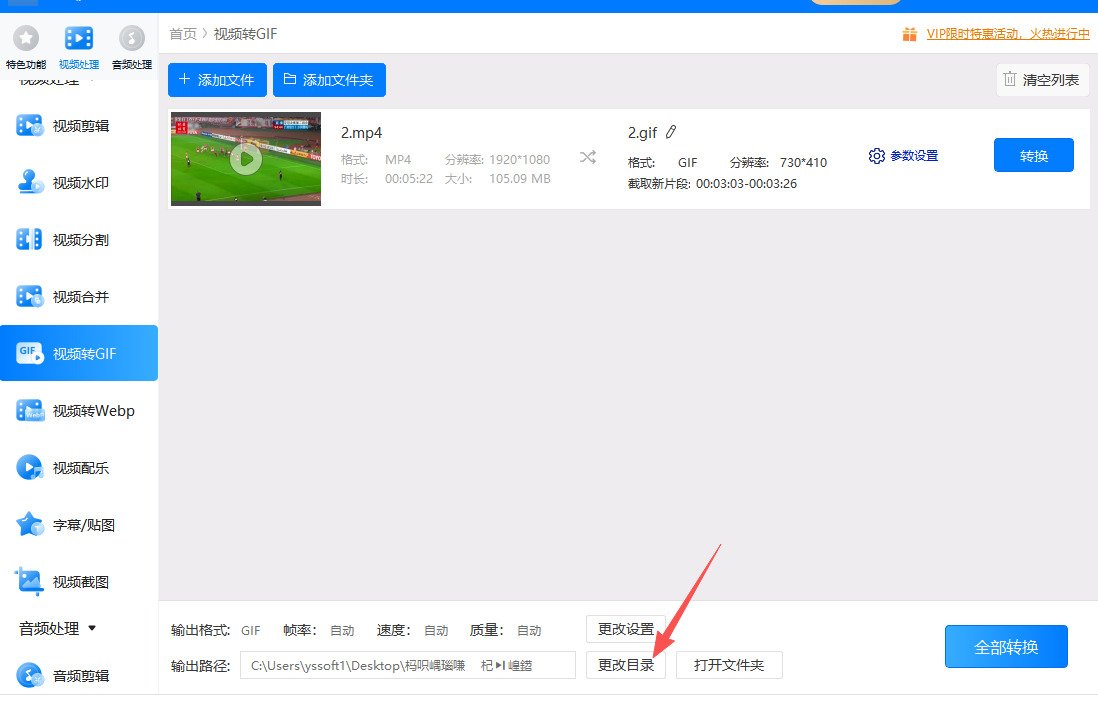Image resolution: width=1098 pixels, height=701 pixels.
Task: Click the 添加文件 button
Action: point(217,80)
